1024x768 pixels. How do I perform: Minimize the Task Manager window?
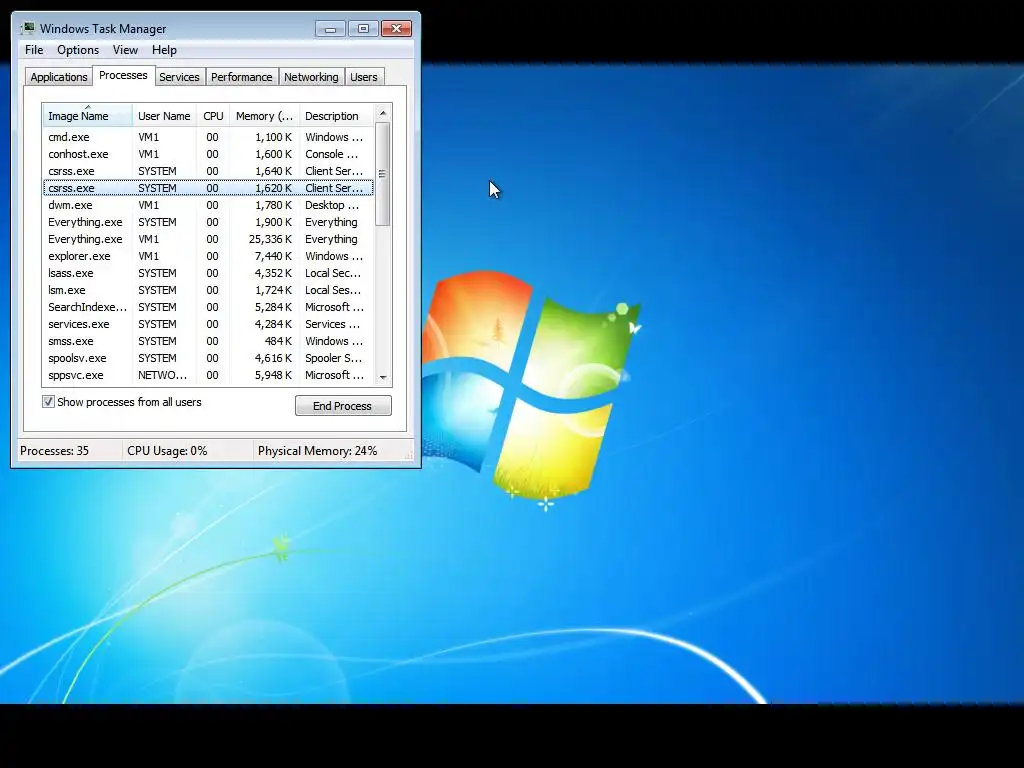[x=330, y=29]
